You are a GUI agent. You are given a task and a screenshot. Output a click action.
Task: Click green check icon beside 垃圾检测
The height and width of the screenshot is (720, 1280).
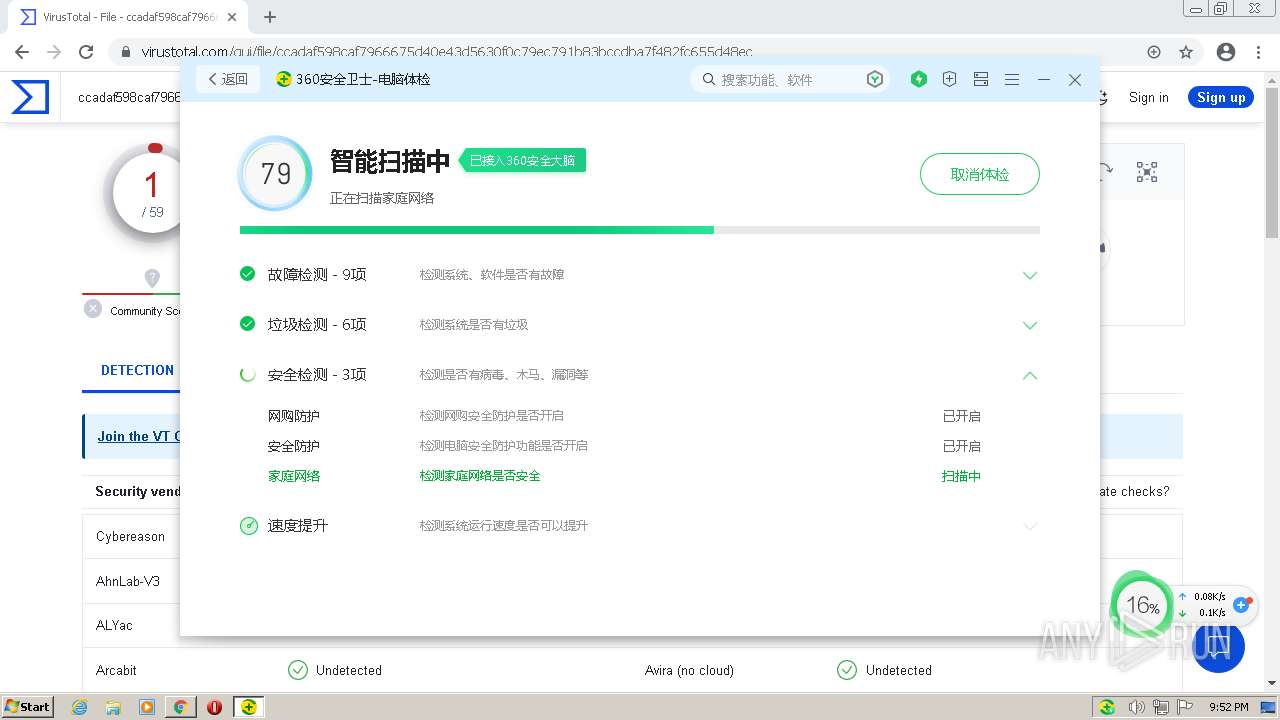point(248,323)
